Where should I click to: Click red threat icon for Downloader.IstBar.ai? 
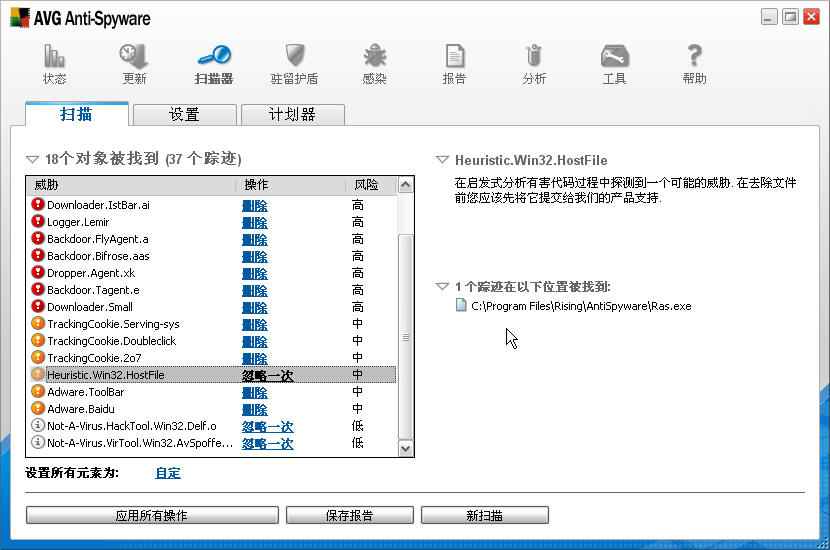tap(38, 204)
